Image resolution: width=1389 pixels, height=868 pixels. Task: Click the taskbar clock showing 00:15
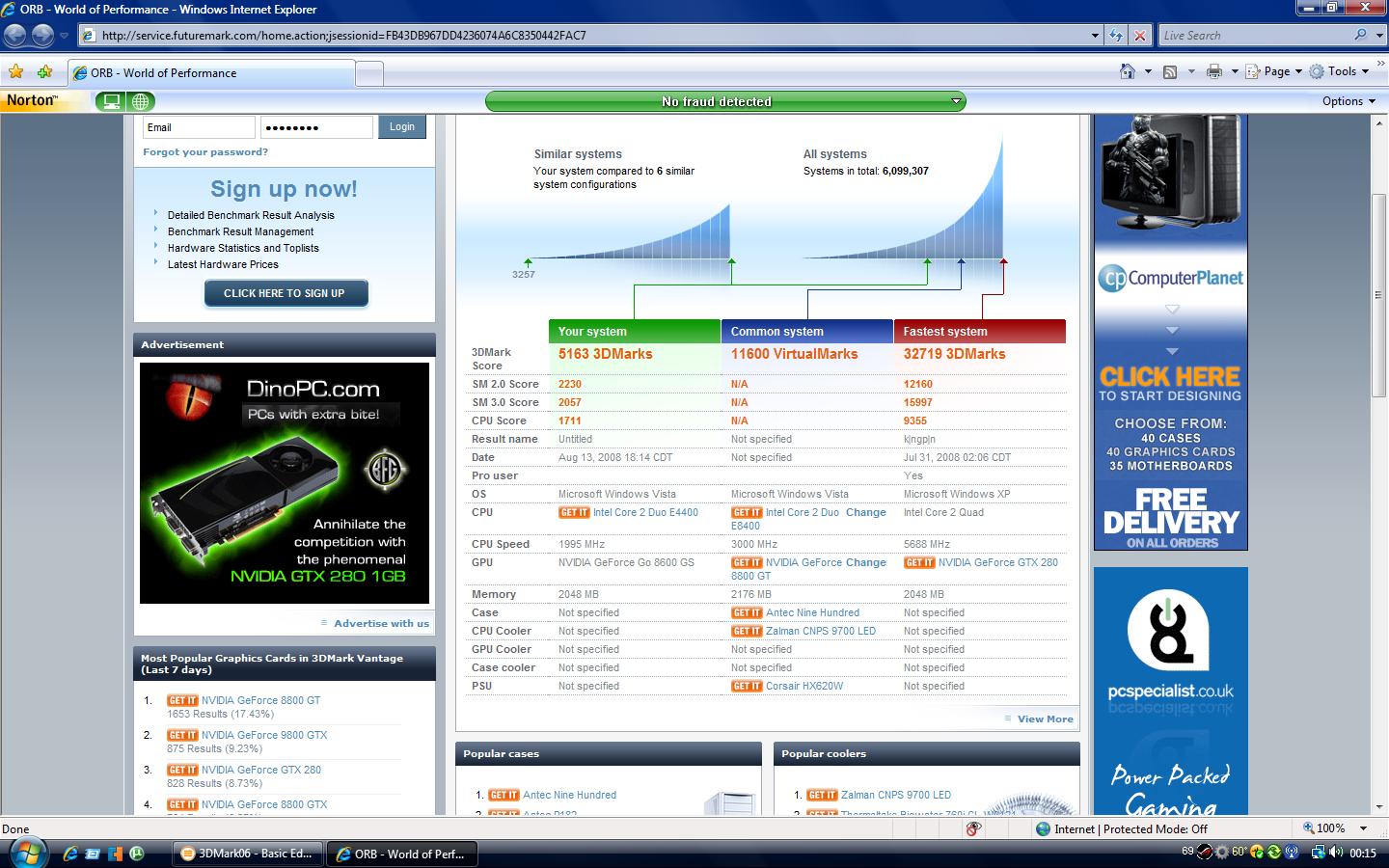[x=1363, y=854]
